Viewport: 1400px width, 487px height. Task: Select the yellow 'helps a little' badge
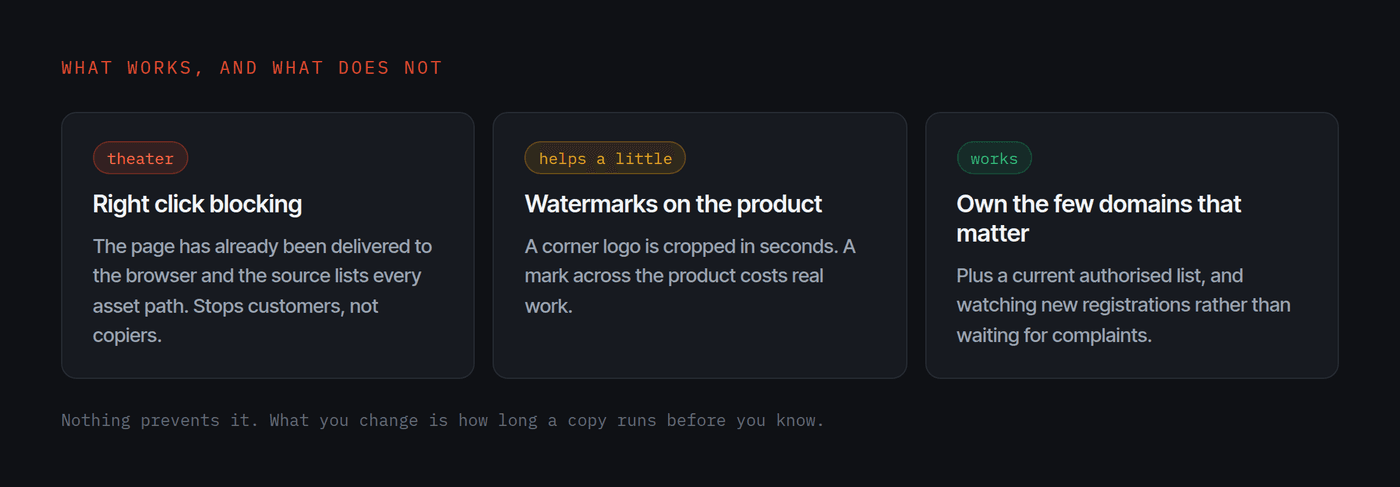(605, 158)
